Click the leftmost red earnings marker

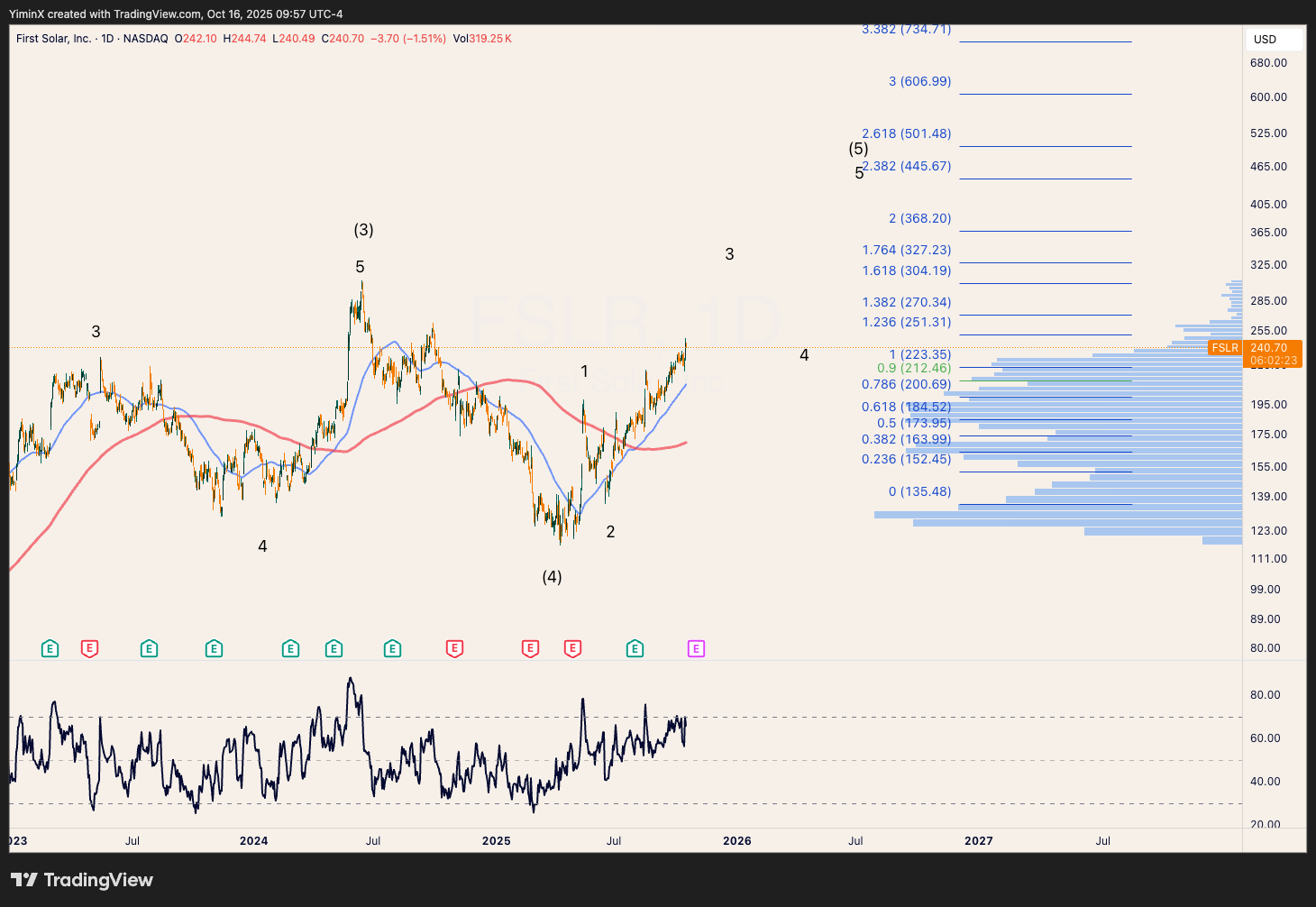point(89,648)
